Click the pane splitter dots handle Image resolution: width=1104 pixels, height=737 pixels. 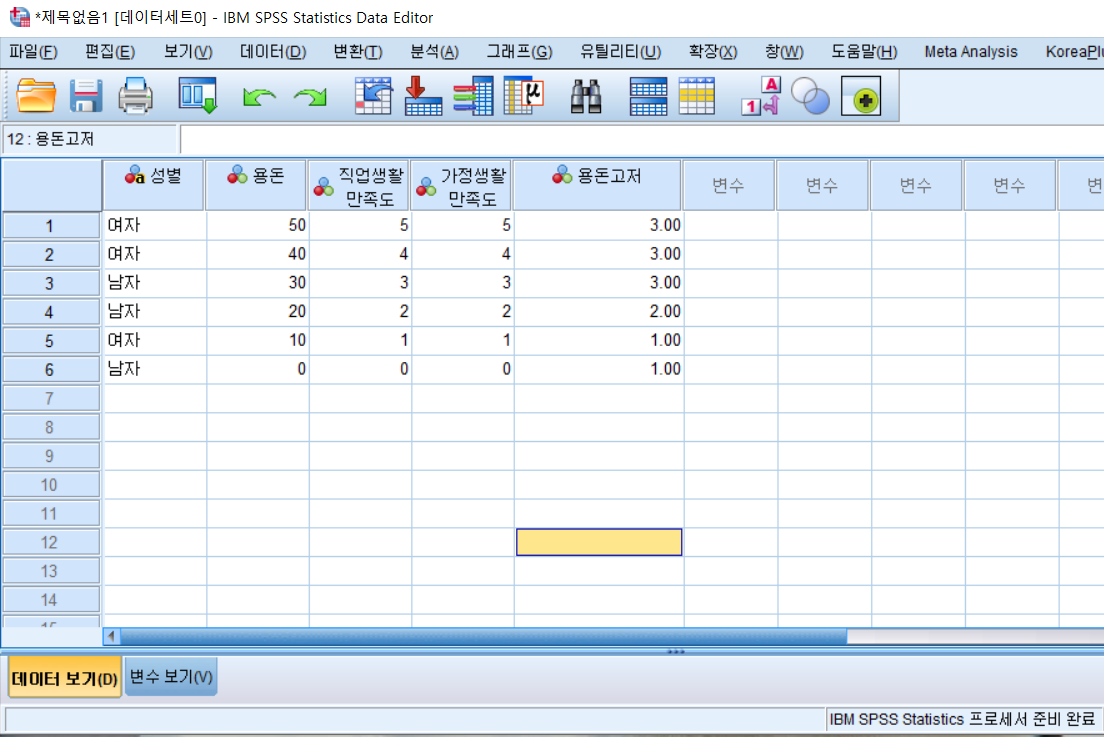675,652
